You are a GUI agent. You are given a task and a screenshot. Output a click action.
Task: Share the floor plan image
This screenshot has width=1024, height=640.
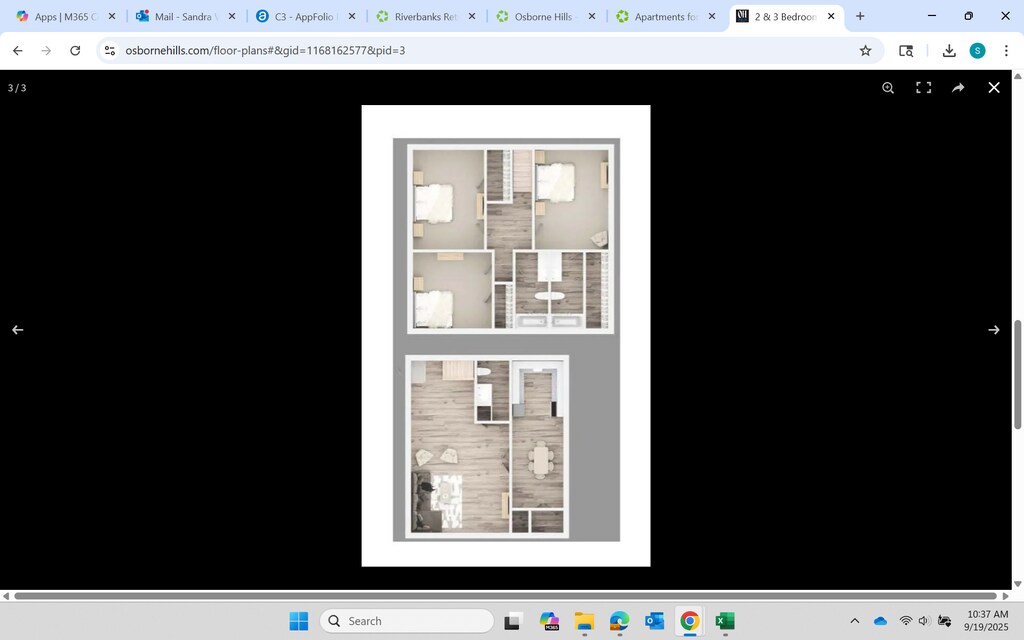point(958,88)
